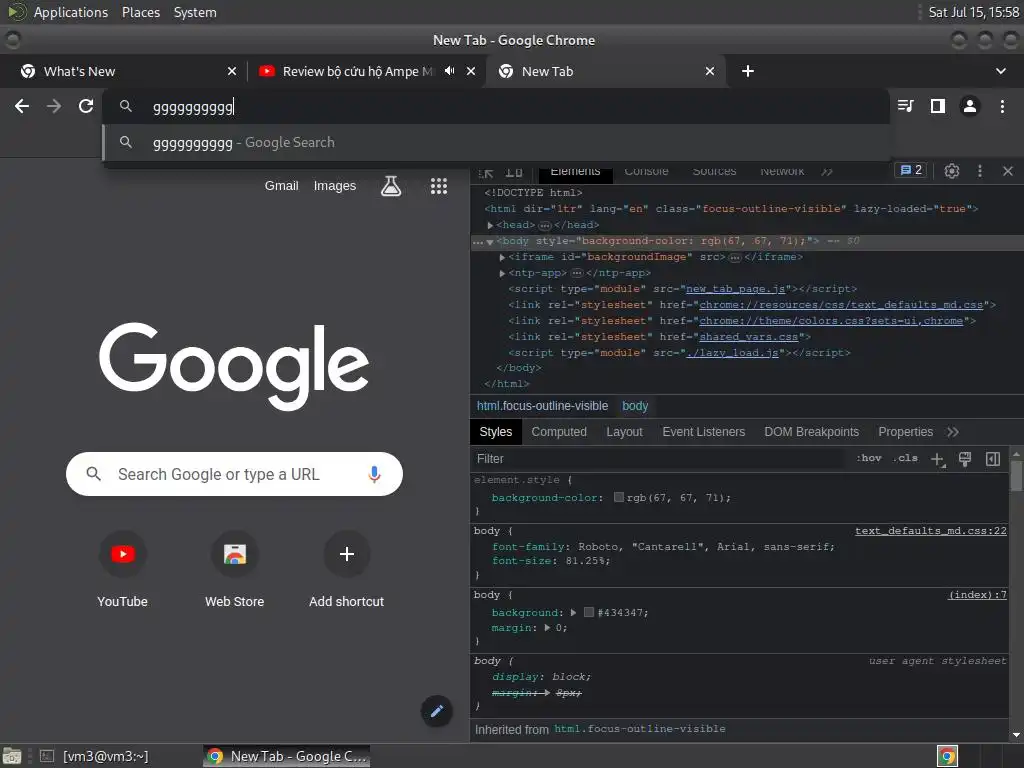
Task: Click the Search Google or type a URL box
Action: click(234, 474)
